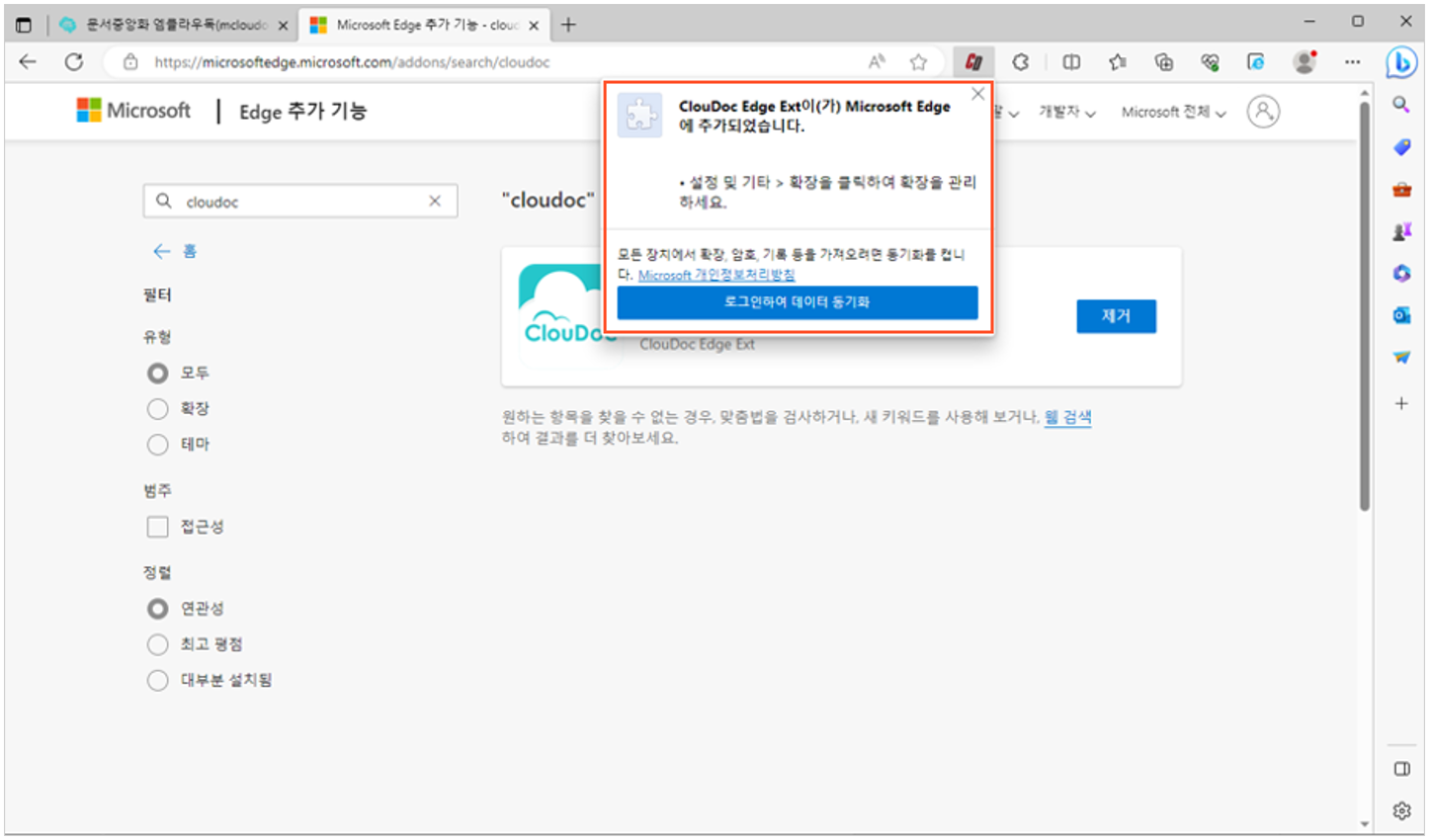1432x840 pixels.
Task: Open the browser profile avatar
Action: pos(1305,62)
